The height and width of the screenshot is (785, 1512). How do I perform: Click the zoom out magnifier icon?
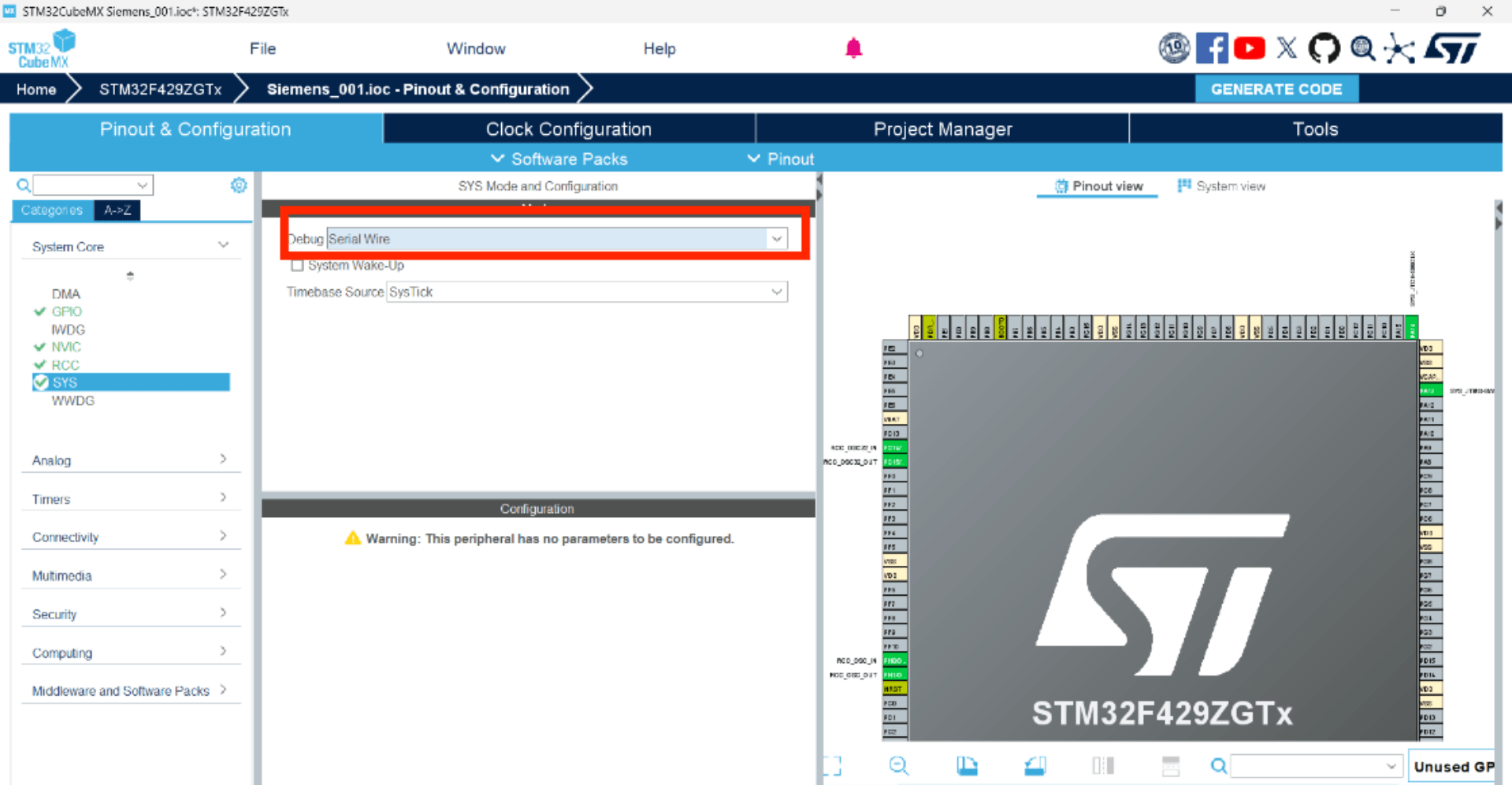pyautogui.click(x=898, y=765)
